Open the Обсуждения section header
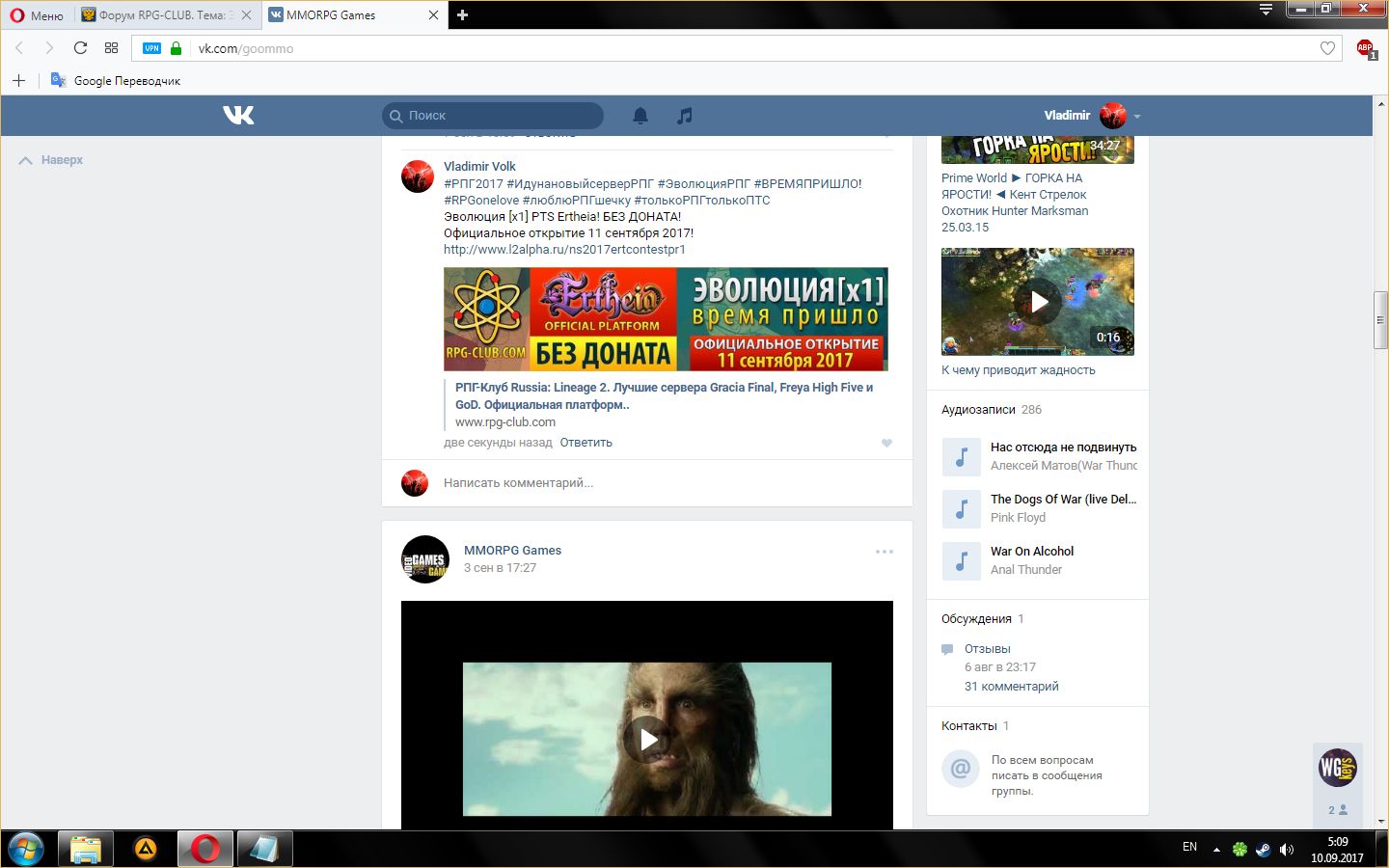 click(x=982, y=619)
